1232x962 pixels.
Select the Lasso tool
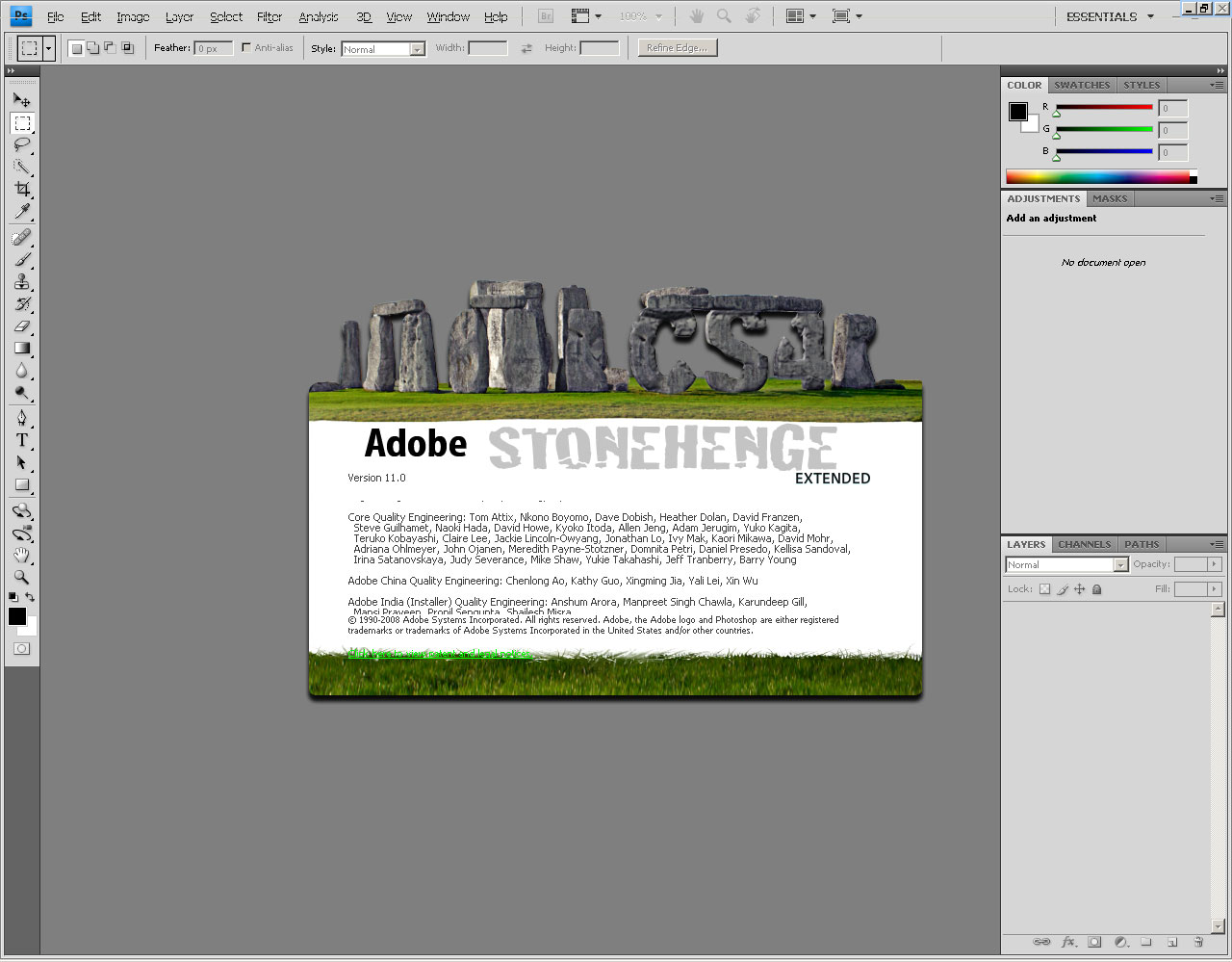pyautogui.click(x=21, y=145)
